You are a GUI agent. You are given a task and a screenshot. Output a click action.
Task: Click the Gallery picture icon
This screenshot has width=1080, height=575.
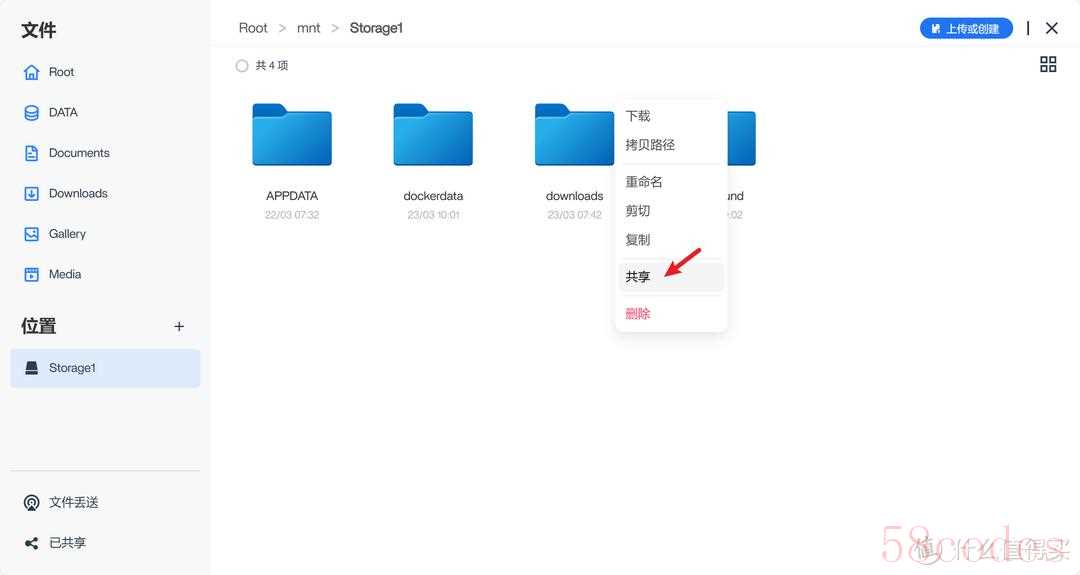32,234
